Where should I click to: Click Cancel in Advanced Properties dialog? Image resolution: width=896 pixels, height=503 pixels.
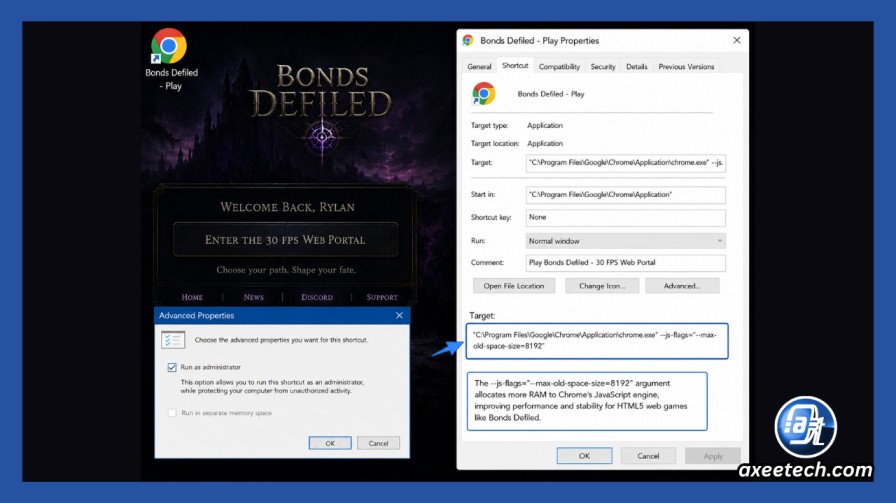pyautogui.click(x=378, y=443)
